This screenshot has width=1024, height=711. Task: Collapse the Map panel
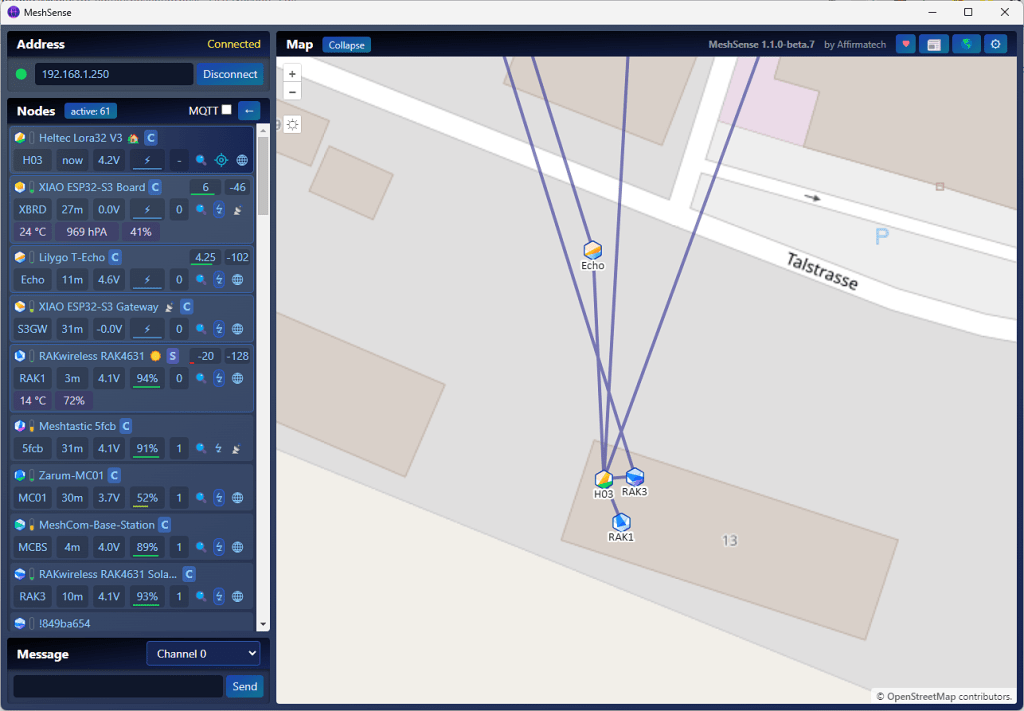(x=346, y=45)
